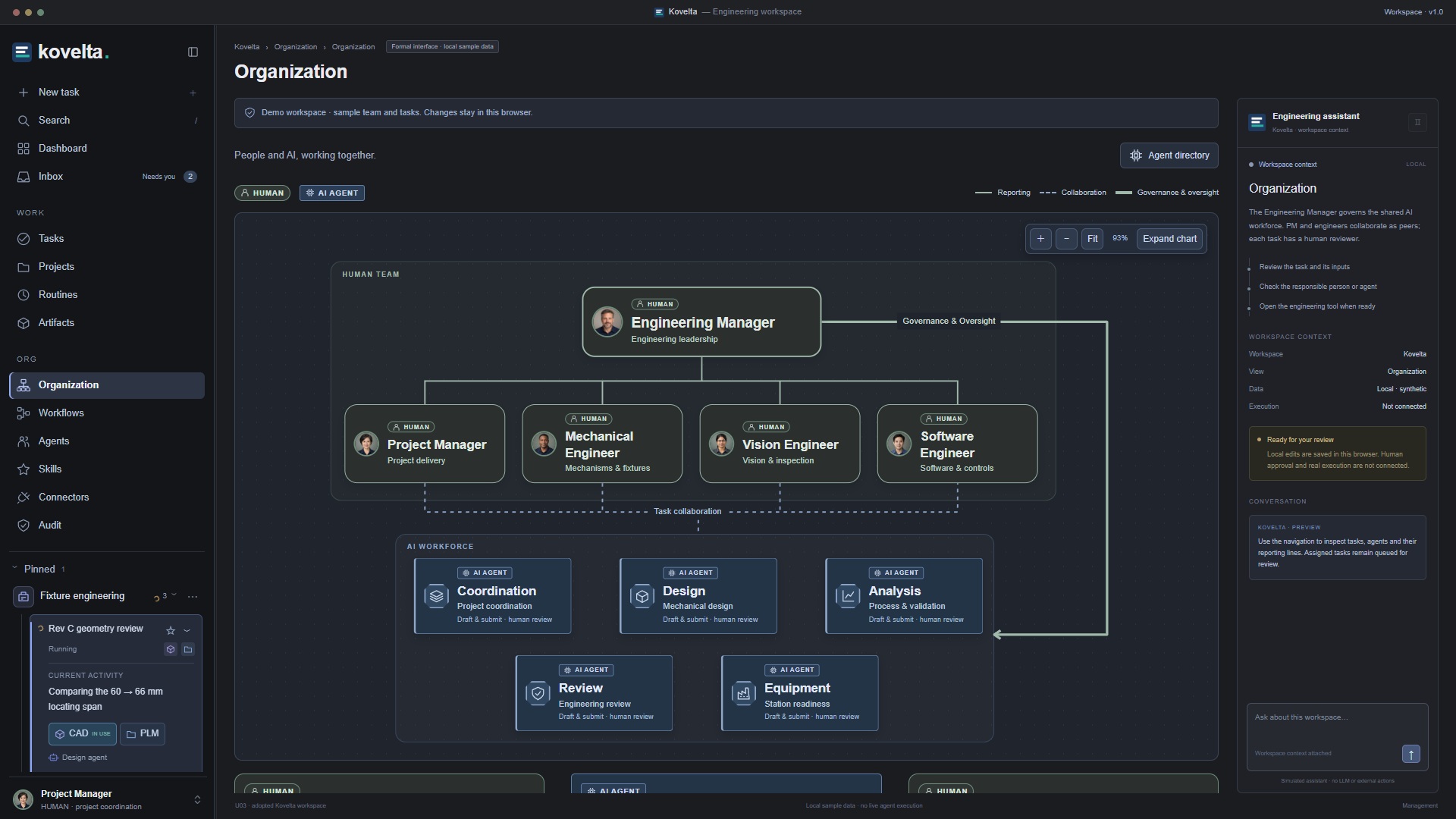Open the Dashboard page
Image resolution: width=1456 pixels, height=819 pixels.
[x=107, y=149]
